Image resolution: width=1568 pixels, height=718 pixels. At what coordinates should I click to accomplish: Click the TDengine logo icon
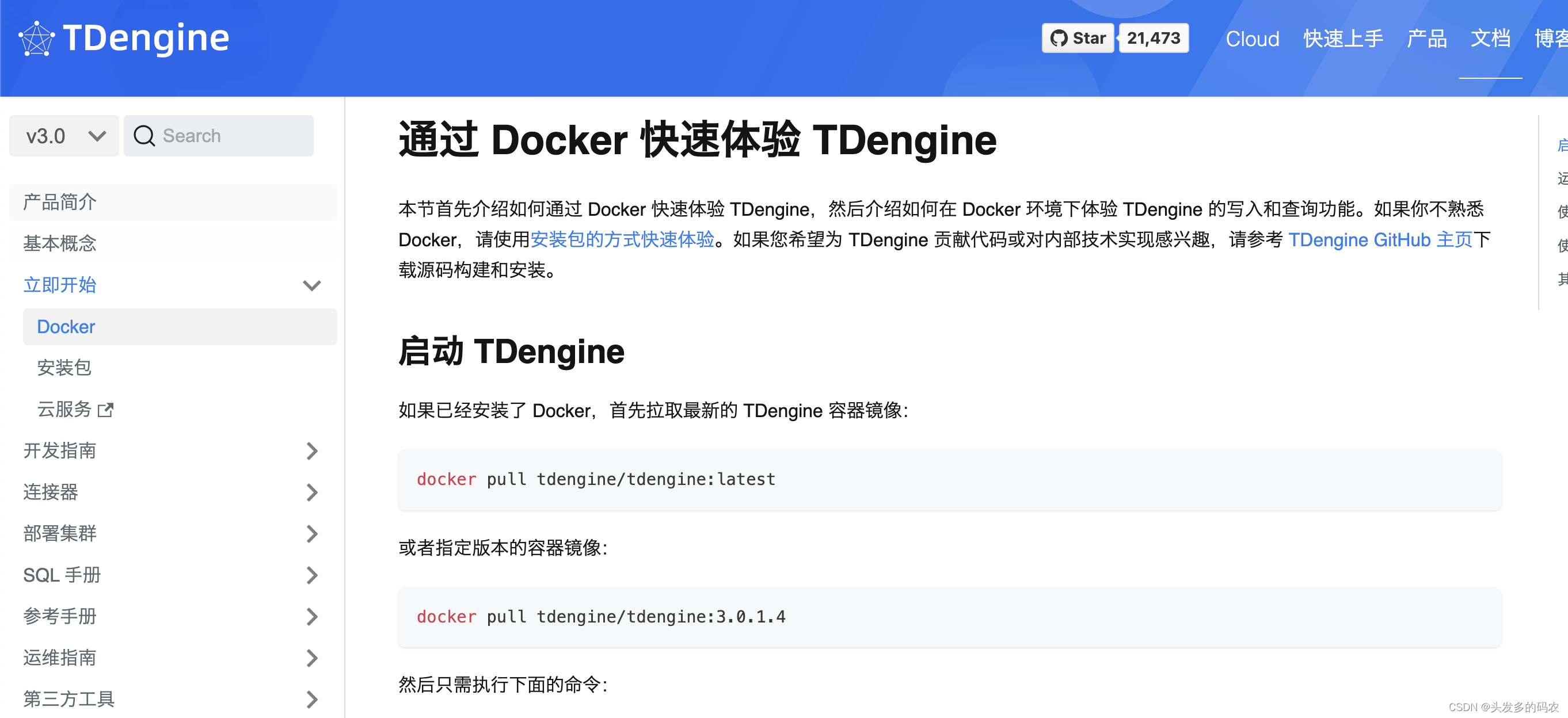pos(36,39)
